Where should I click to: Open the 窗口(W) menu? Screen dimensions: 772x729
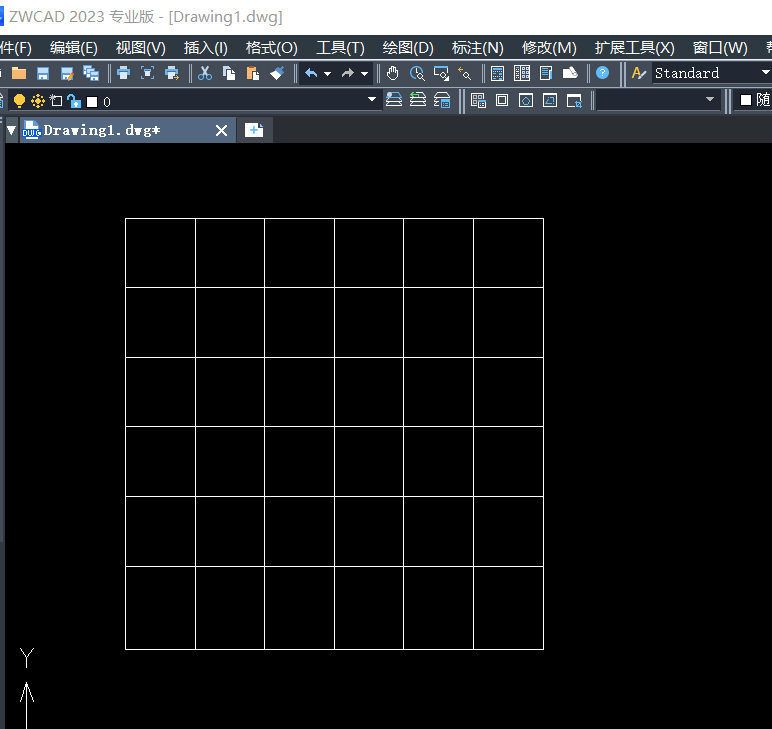click(x=720, y=48)
